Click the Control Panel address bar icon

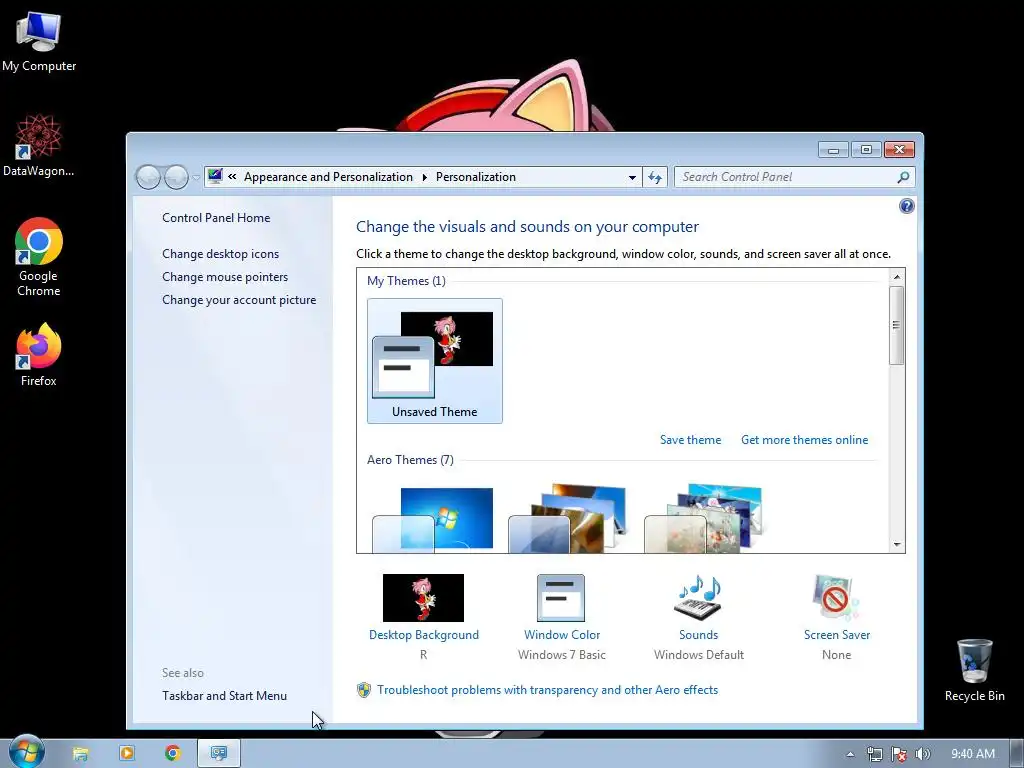point(215,176)
